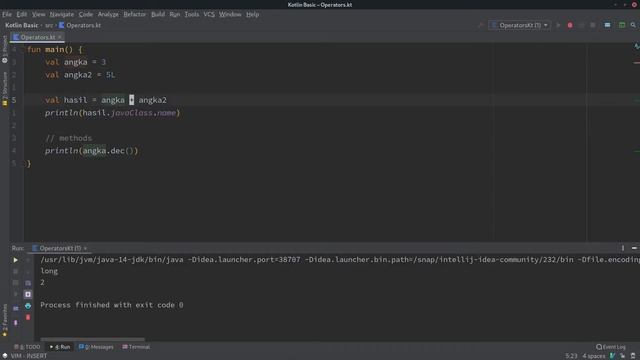Open the Edit menu
Viewport: 640px width, 360px height.
point(22,14)
